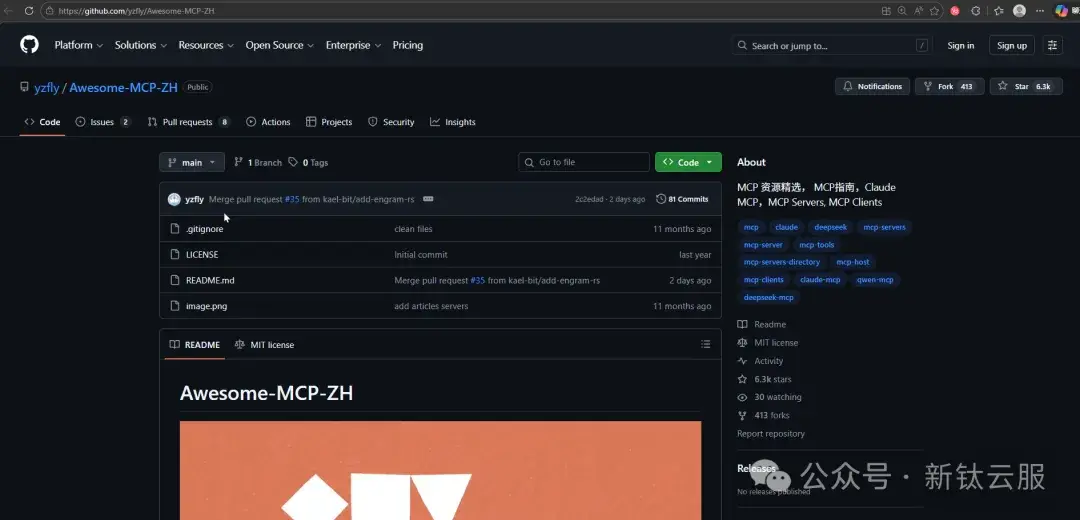This screenshot has width=1080, height=520.
Task: Star the Awesome-MCP-ZH repository
Action: point(1026,86)
